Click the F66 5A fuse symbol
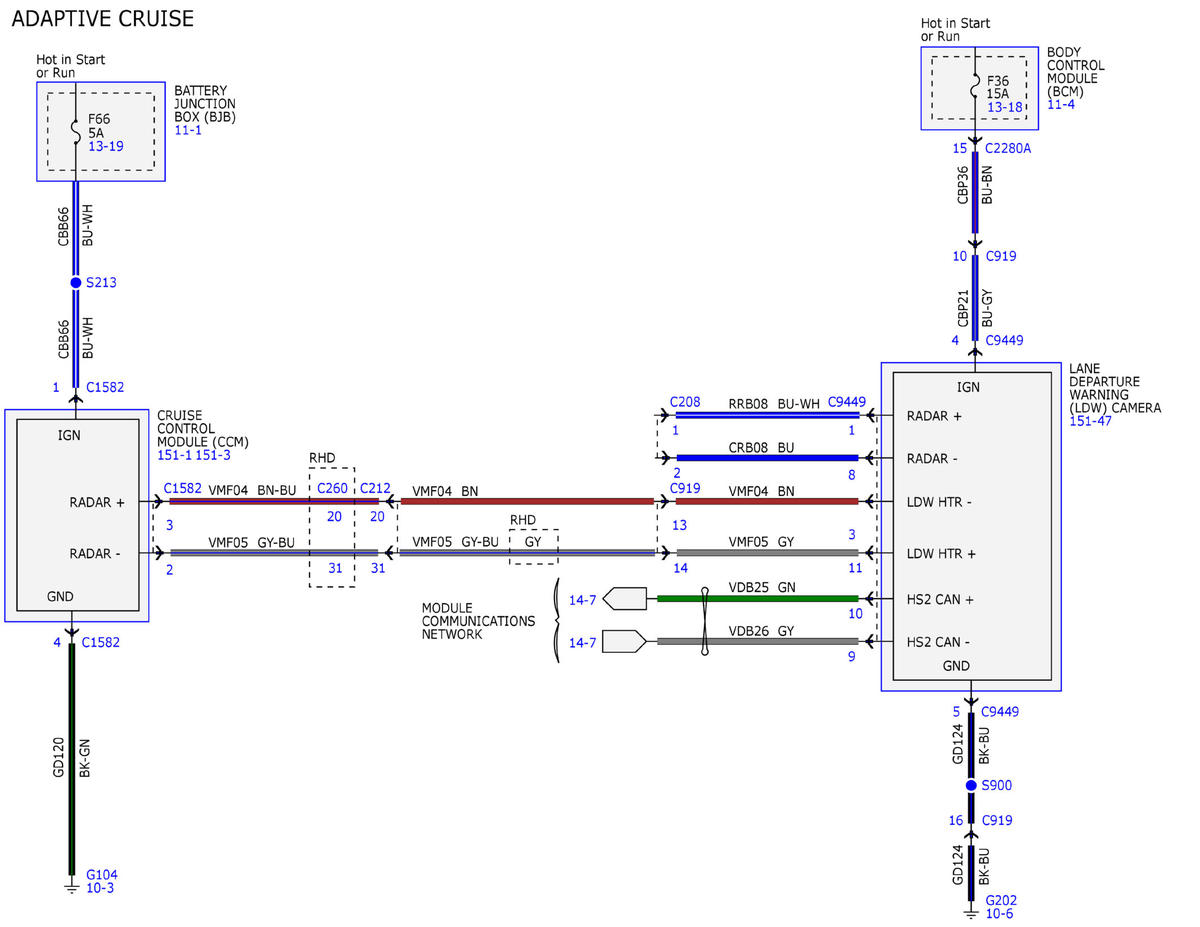1200x927 pixels. coord(75,131)
